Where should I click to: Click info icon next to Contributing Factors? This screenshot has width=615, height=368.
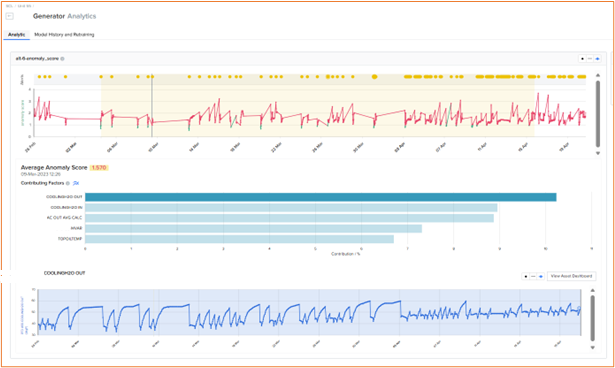68,183
